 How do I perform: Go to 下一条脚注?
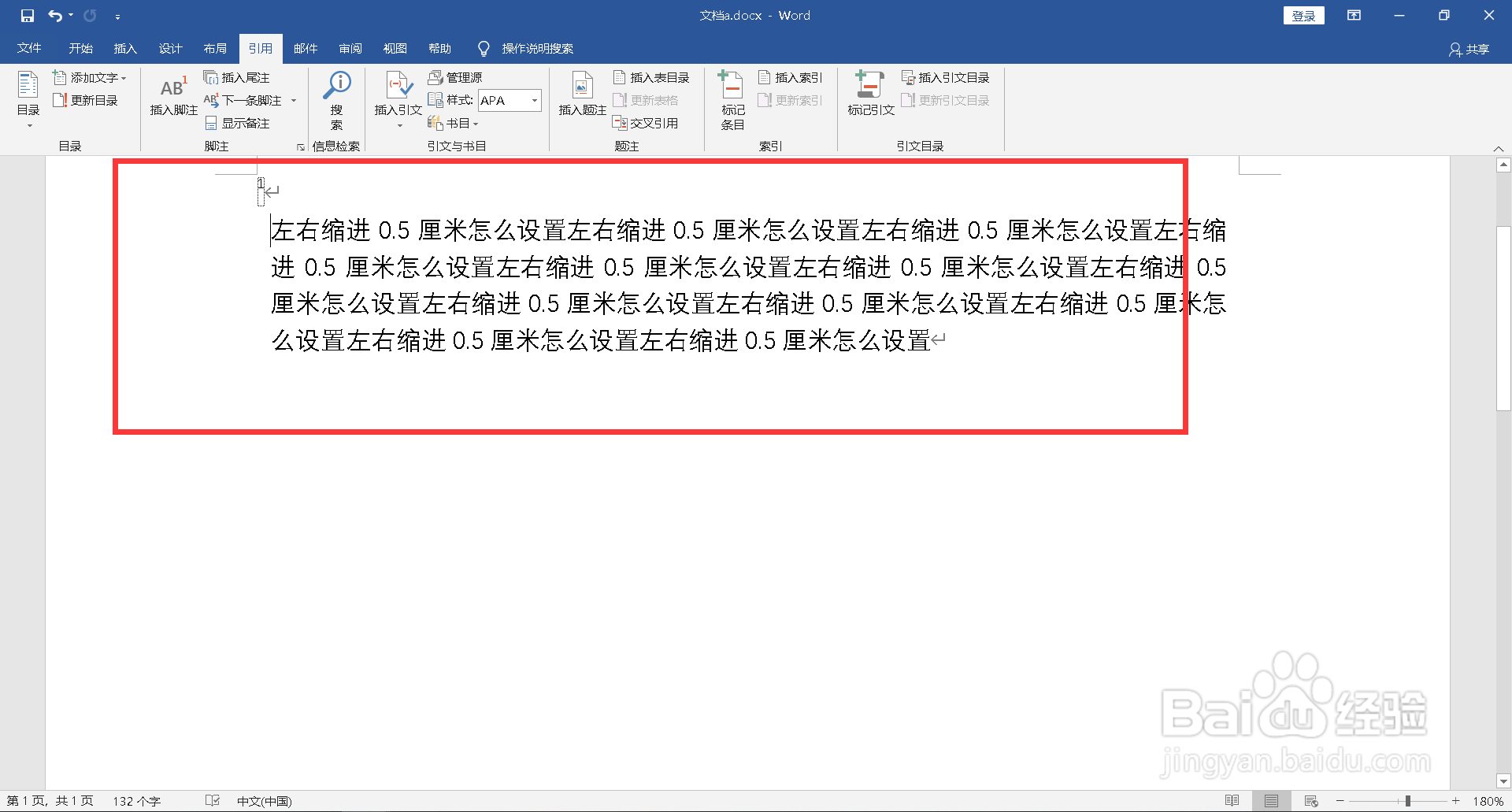click(x=243, y=100)
